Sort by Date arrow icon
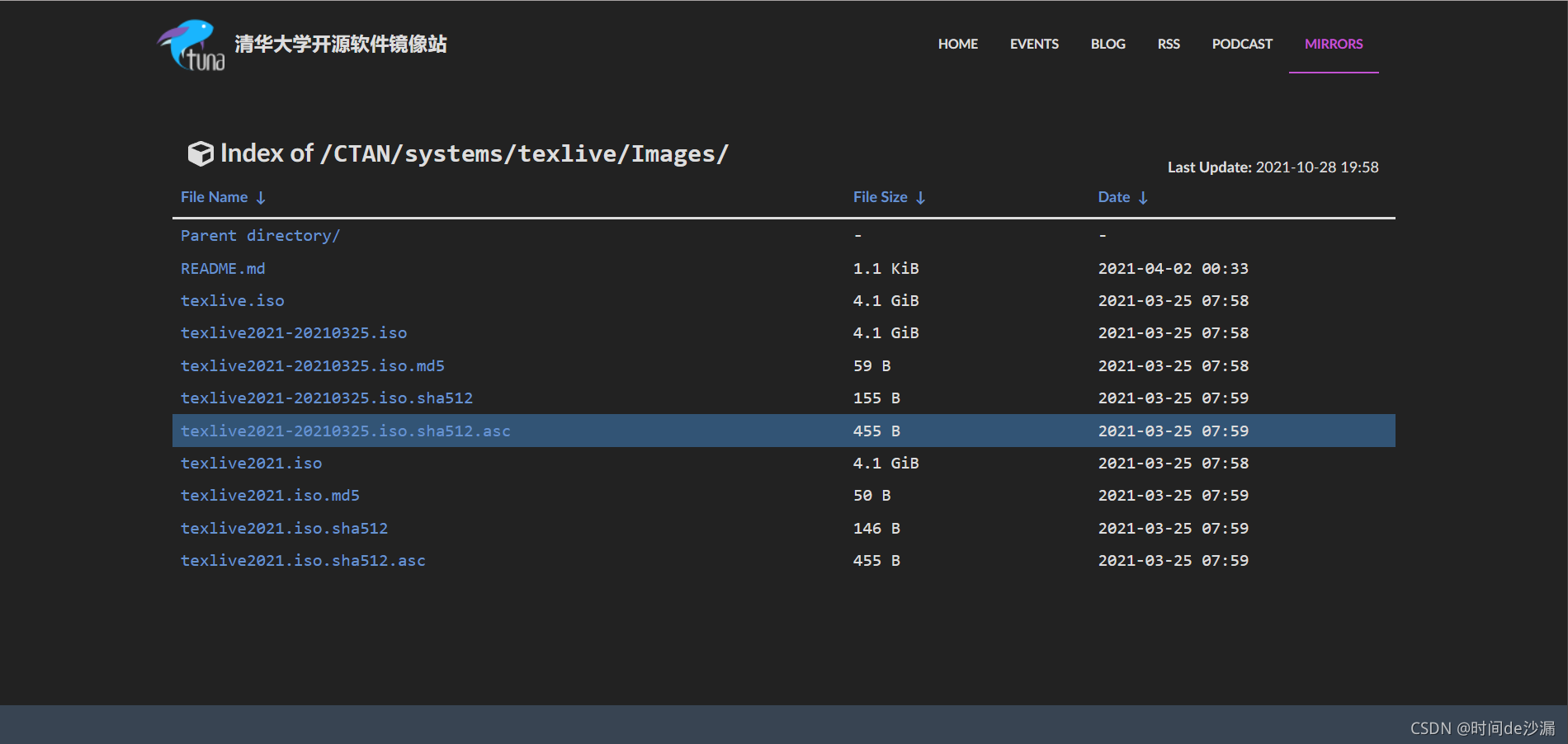The width and height of the screenshot is (1568, 744). 1143,198
